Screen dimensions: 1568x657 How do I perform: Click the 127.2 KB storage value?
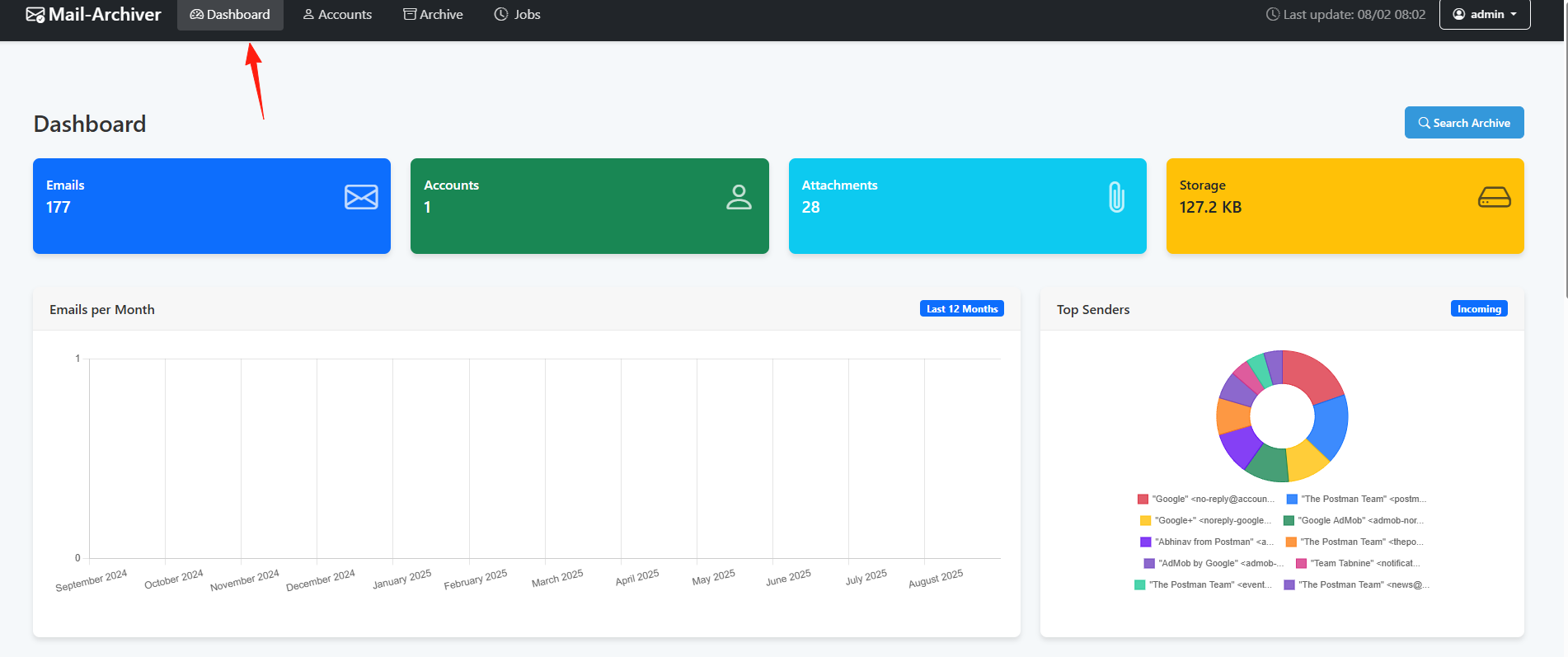[1210, 207]
